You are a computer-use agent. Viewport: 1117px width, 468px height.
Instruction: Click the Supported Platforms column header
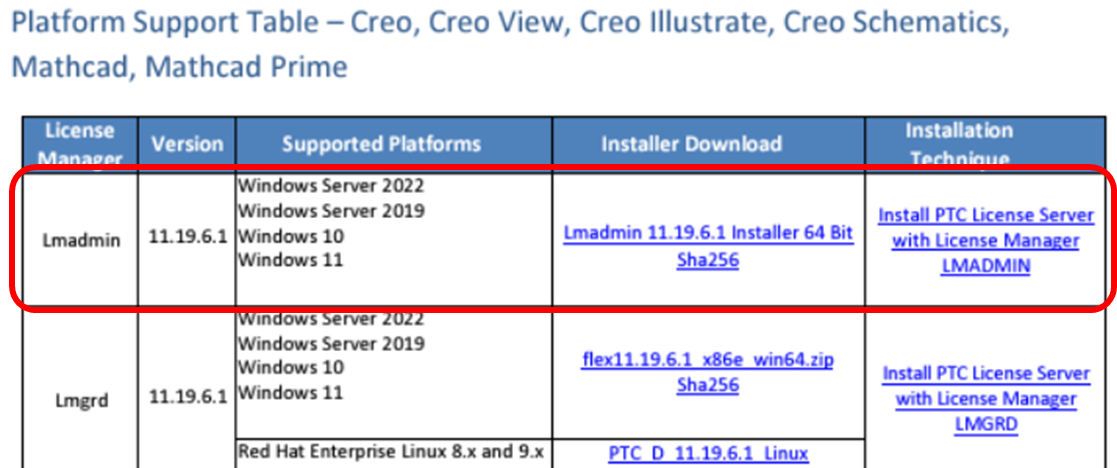(x=381, y=144)
